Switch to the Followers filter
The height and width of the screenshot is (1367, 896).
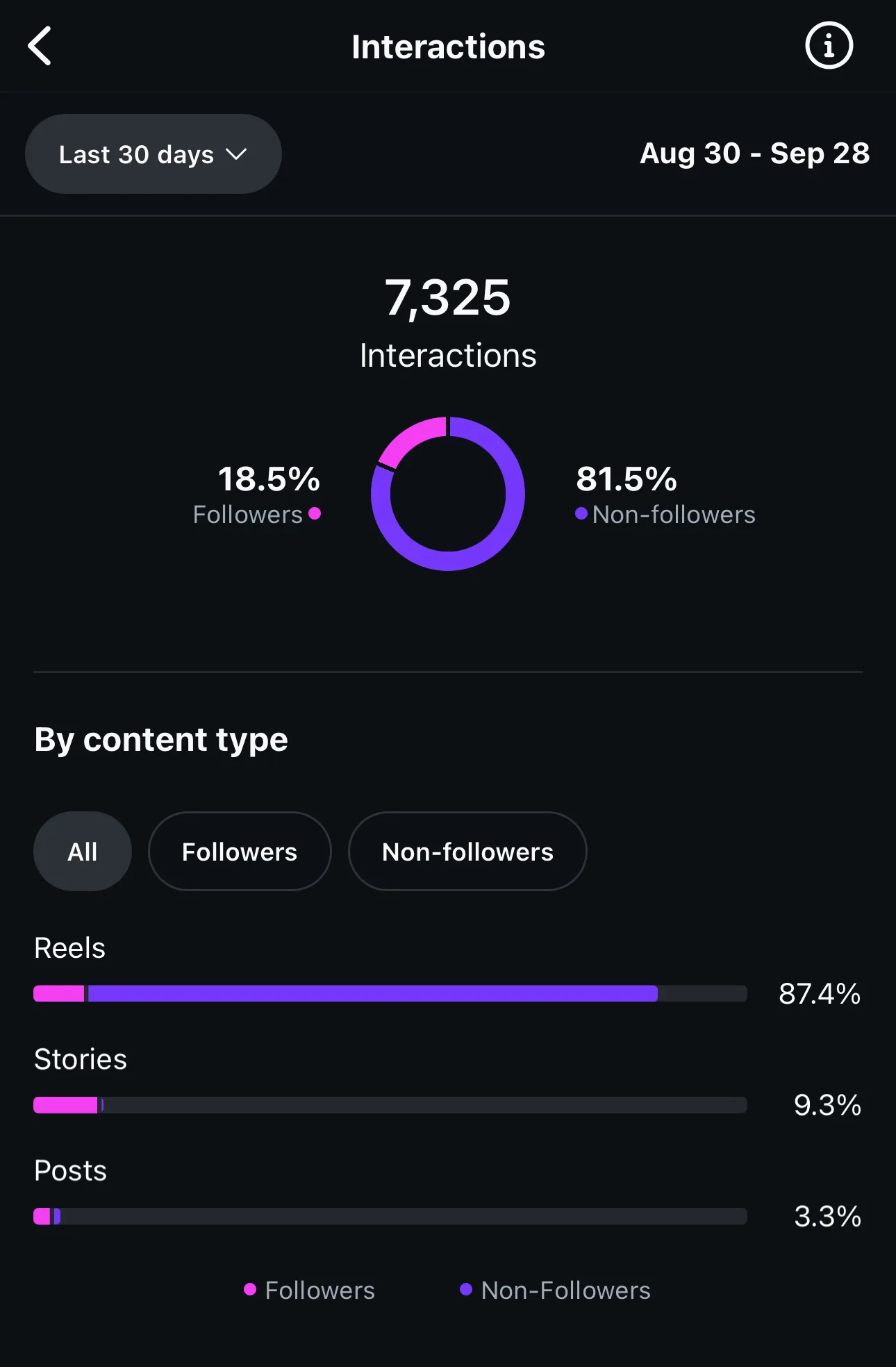click(240, 851)
